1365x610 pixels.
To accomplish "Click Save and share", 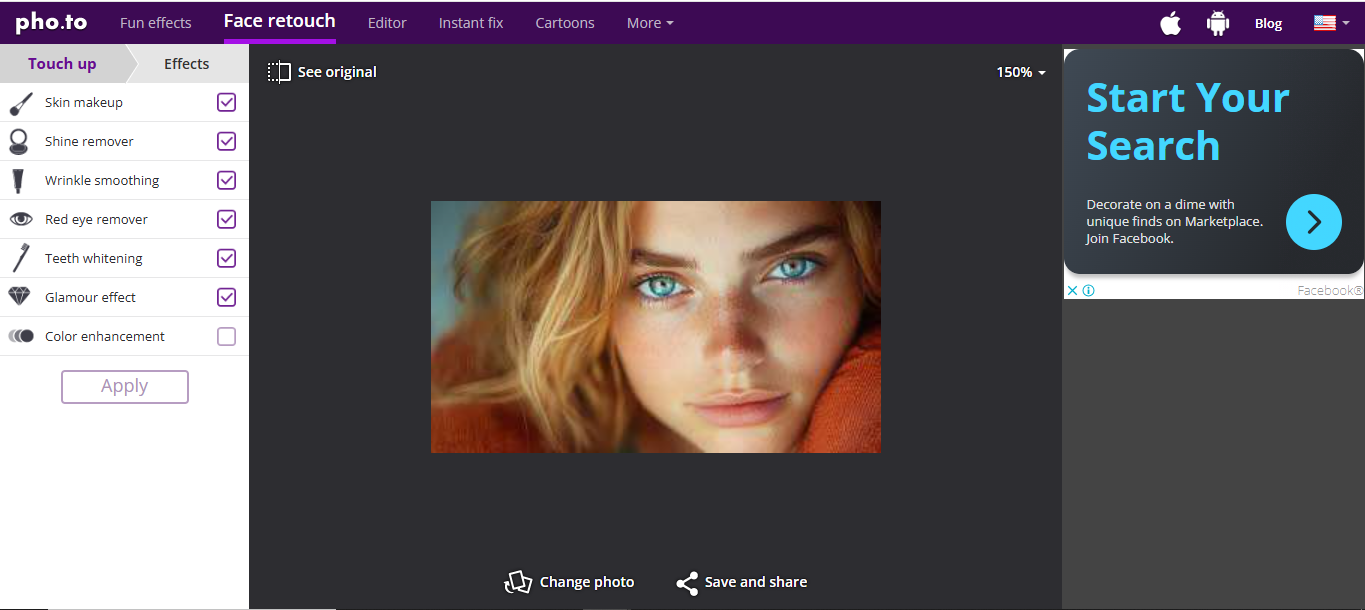I will pos(741,581).
